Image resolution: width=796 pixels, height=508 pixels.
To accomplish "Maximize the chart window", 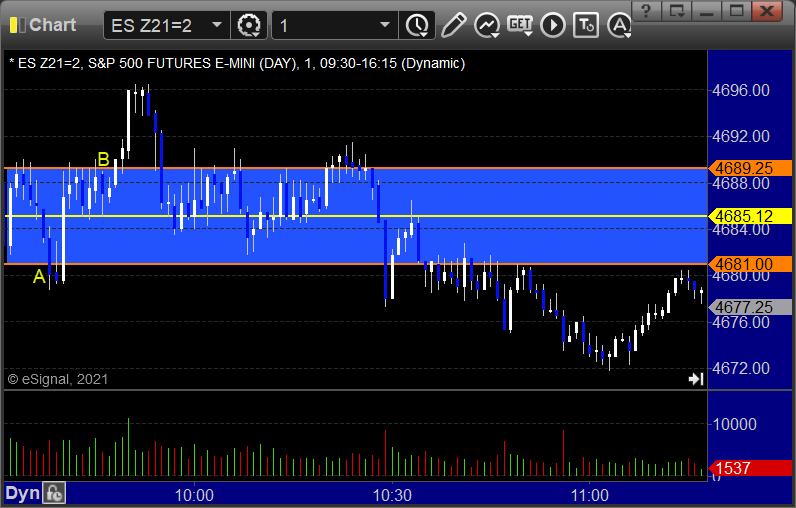I will click(737, 11).
